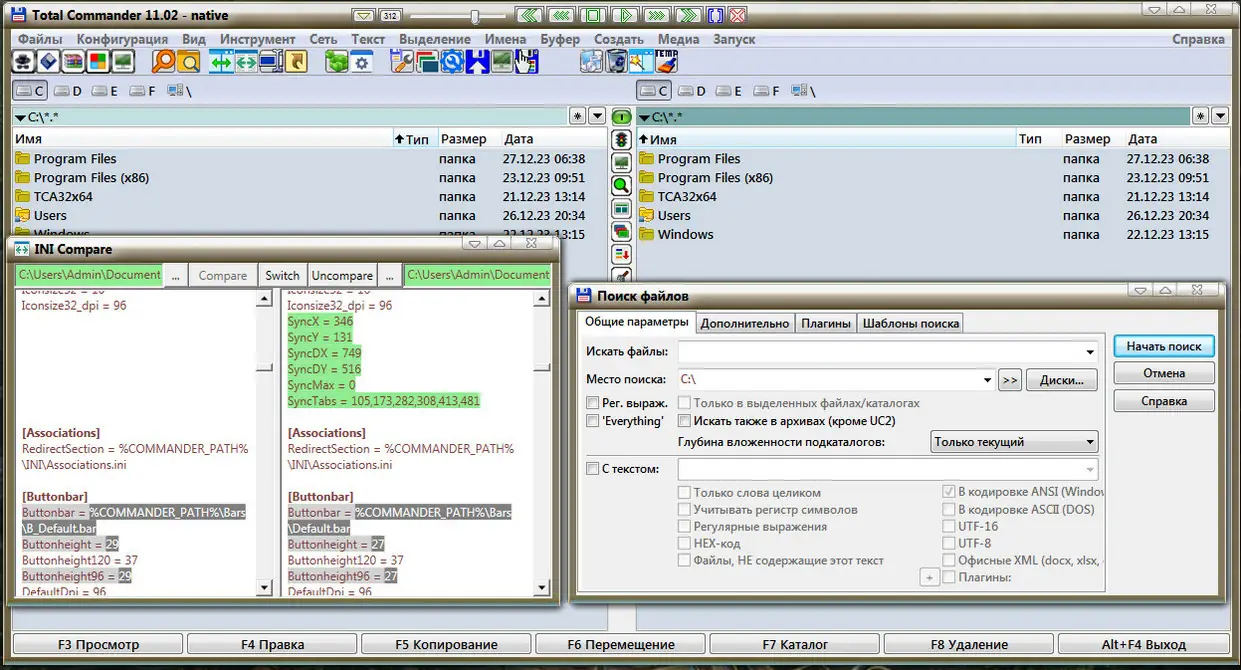Toggle the UTF-16 checkbox

tap(949, 526)
